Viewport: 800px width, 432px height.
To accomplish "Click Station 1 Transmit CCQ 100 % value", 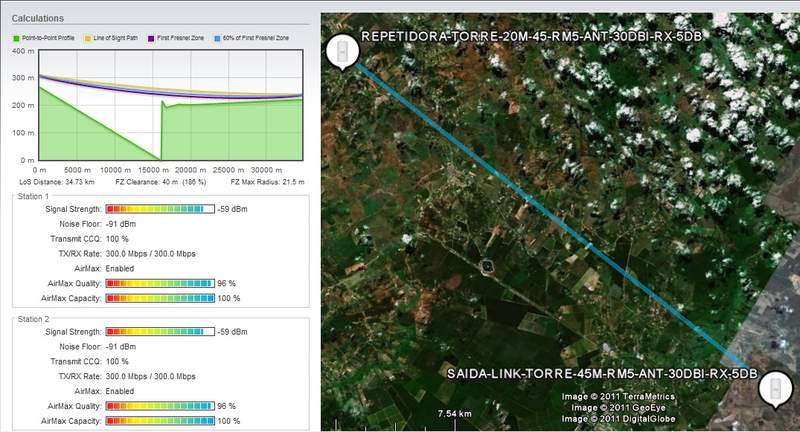I will (x=117, y=239).
